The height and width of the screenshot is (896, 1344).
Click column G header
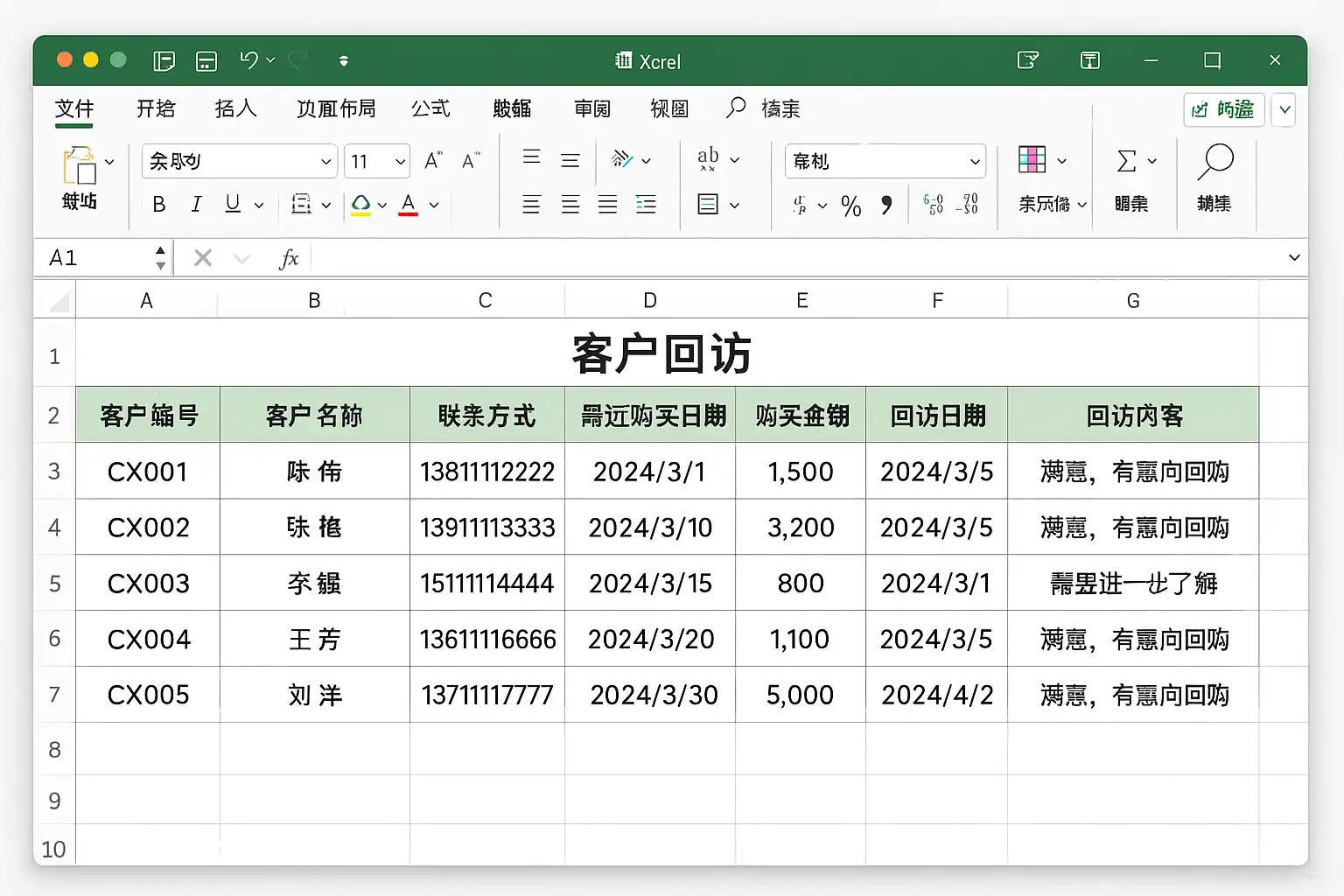(1132, 301)
